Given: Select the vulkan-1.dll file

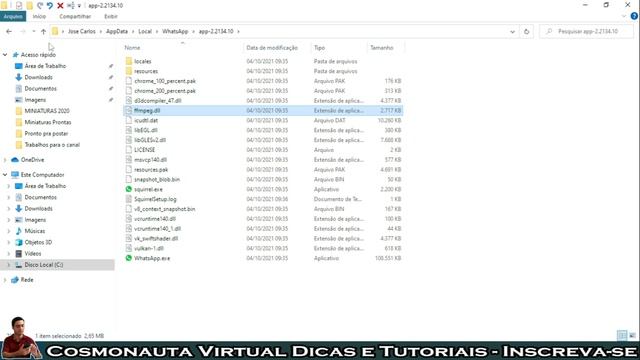Looking at the screenshot, I should pyautogui.click(x=149, y=248).
